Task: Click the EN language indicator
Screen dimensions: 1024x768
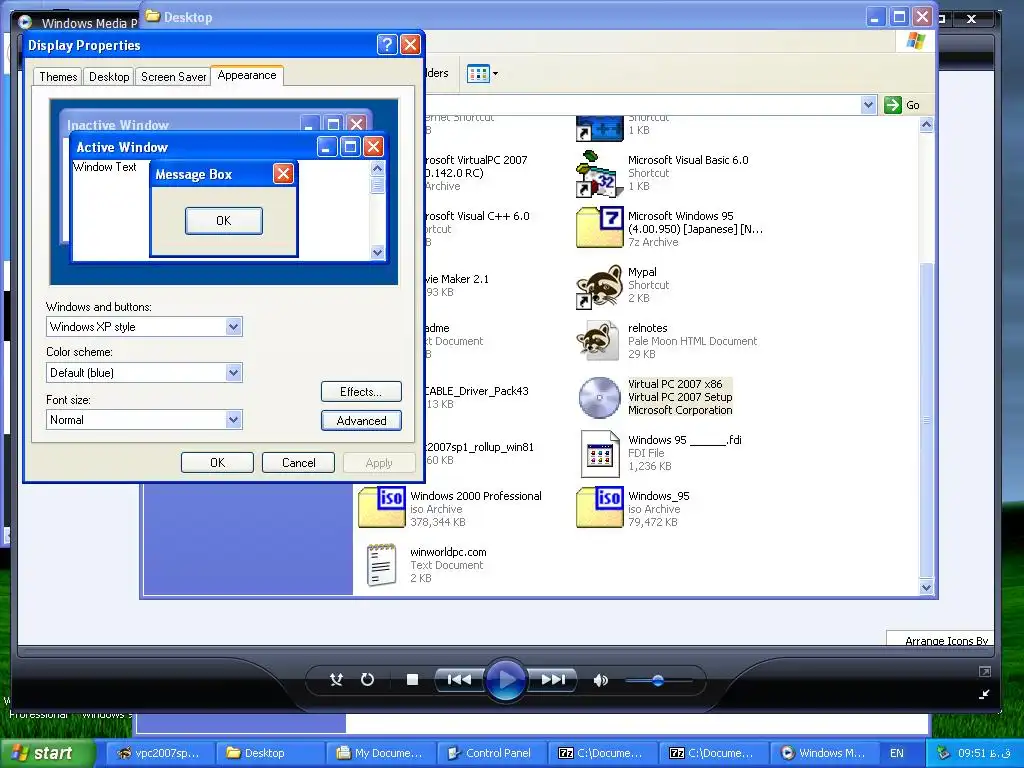Action: [897, 753]
